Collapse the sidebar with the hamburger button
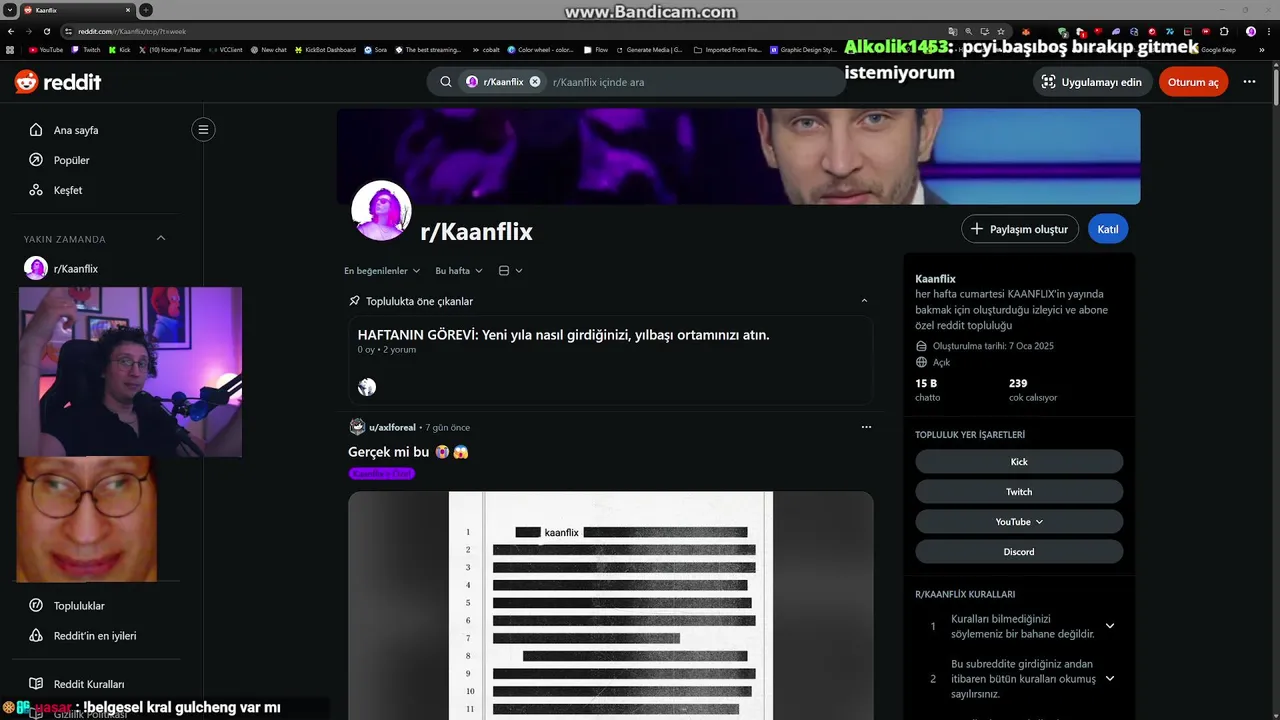Screen dimensions: 1280x720 [x=203, y=129]
